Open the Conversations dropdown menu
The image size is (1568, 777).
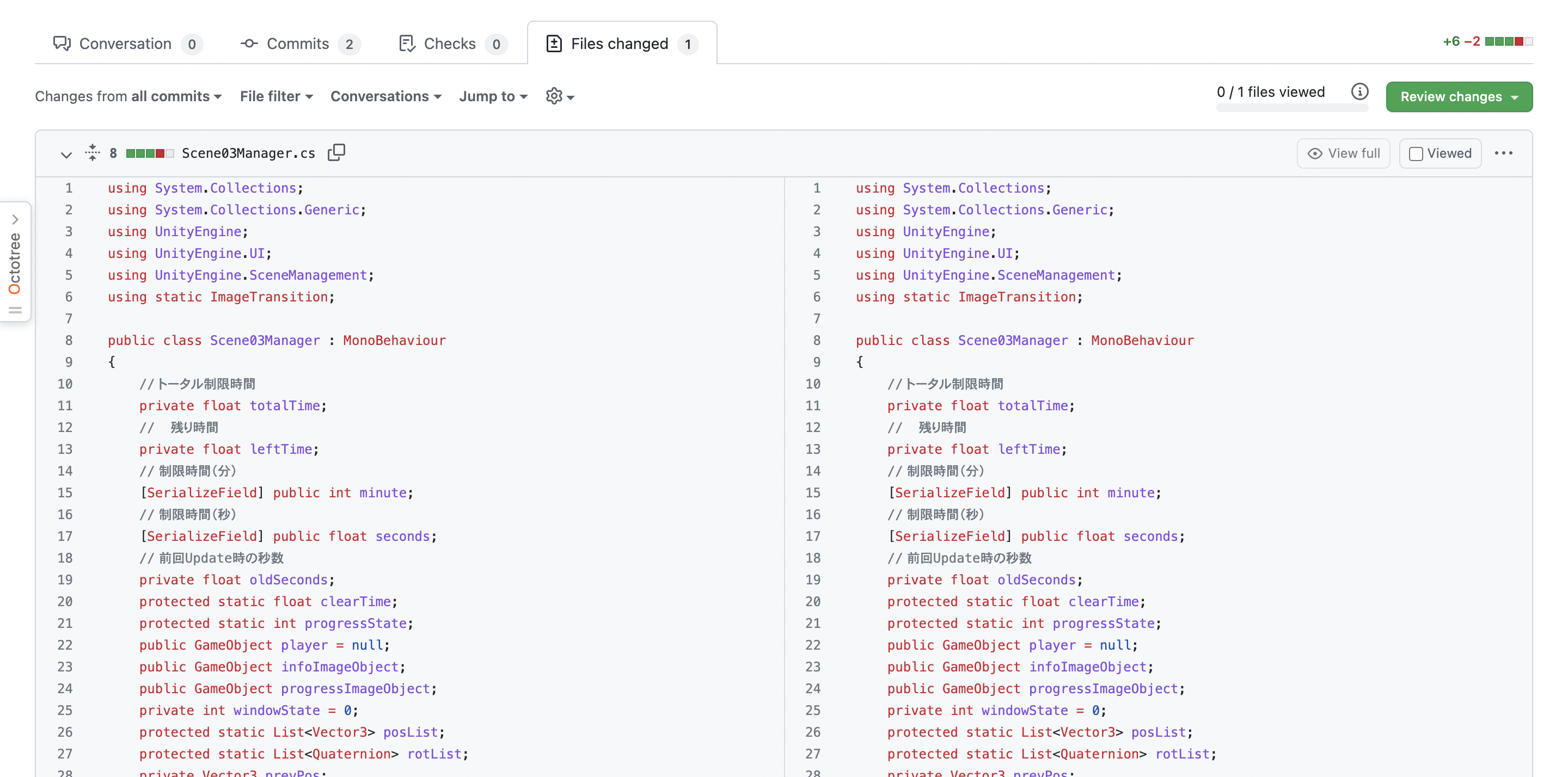(x=386, y=96)
